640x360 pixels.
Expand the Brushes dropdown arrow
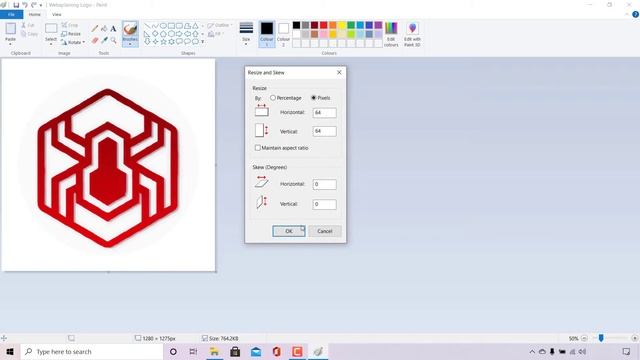pyautogui.click(x=130, y=44)
